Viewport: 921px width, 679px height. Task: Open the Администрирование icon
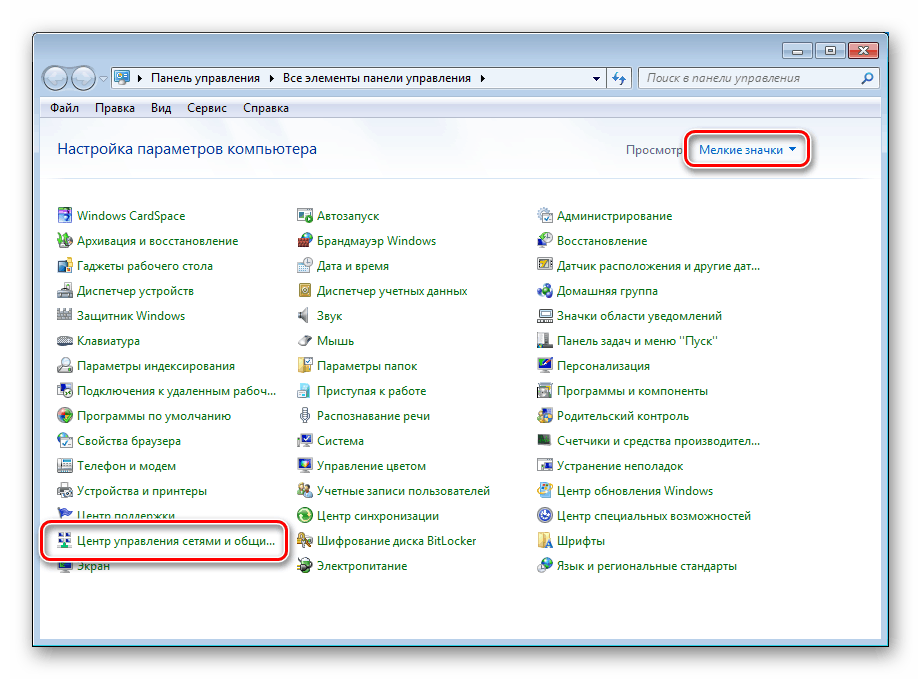pyautogui.click(x=544, y=216)
